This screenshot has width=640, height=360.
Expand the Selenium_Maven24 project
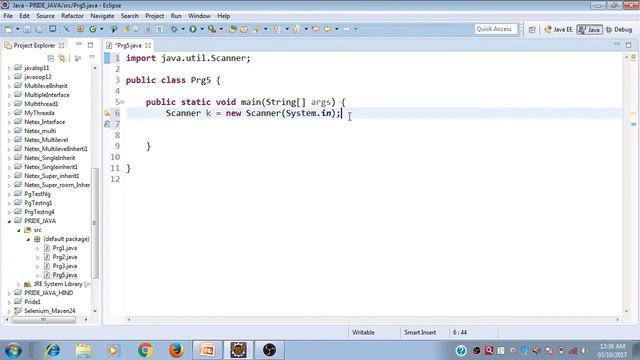click(9, 311)
